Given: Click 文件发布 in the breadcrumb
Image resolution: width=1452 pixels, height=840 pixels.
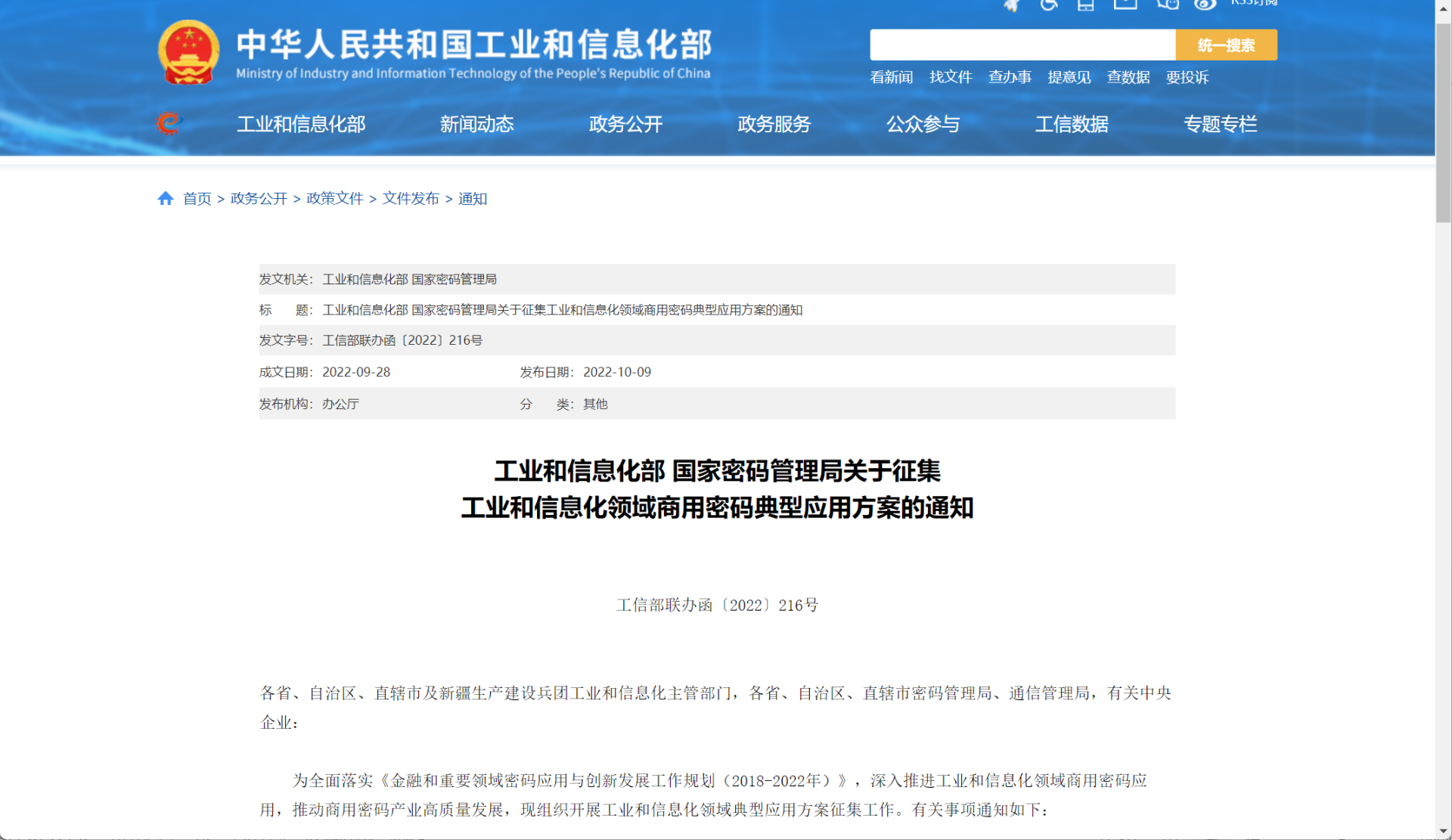Looking at the screenshot, I should (x=411, y=199).
